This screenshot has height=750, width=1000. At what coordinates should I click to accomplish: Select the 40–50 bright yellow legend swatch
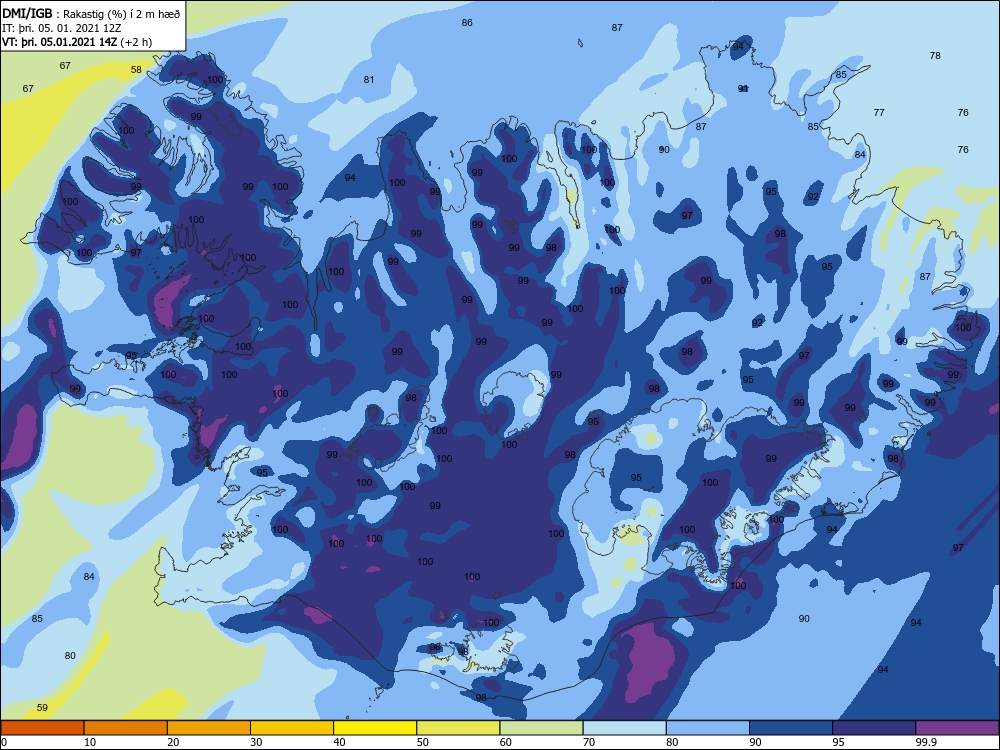point(375,728)
